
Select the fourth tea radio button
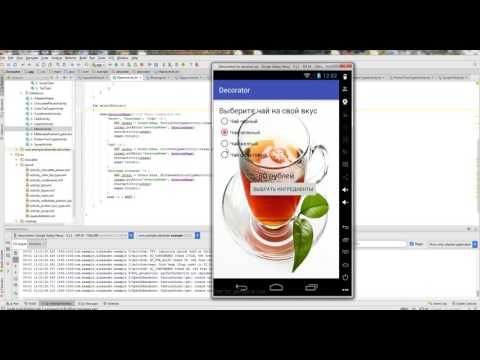[x=225, y=154]
